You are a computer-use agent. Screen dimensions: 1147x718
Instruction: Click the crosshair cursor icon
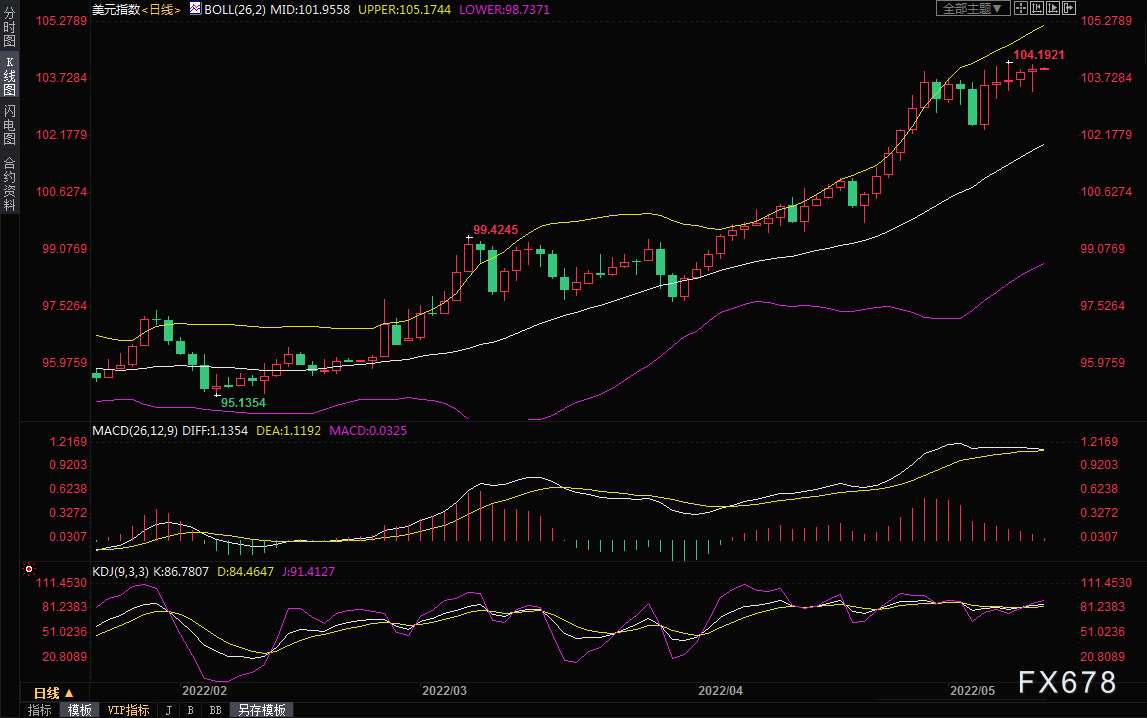click(1021, 8)
